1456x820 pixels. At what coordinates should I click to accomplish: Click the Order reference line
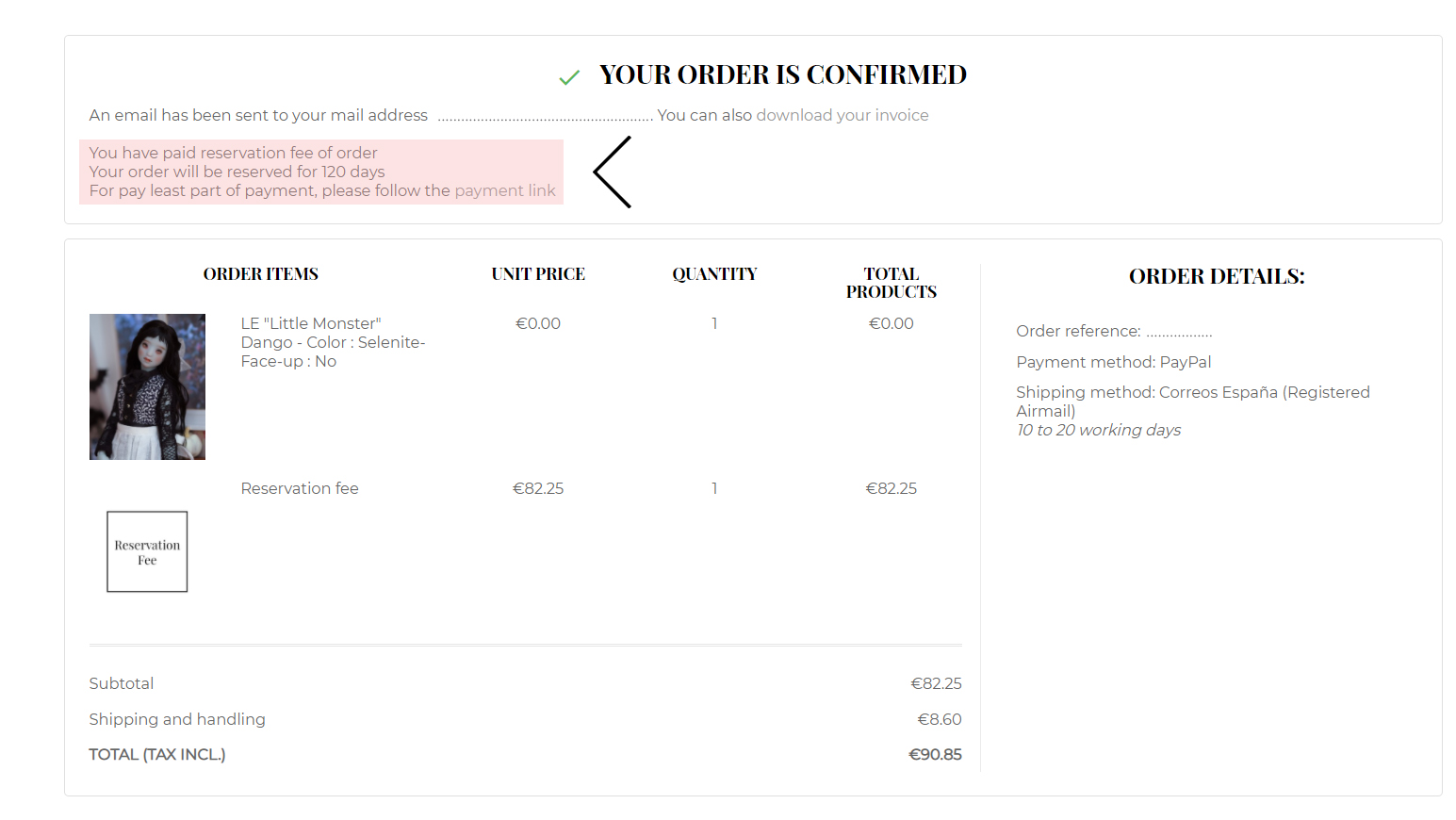pyautogui.click(x=1113, y=331)
